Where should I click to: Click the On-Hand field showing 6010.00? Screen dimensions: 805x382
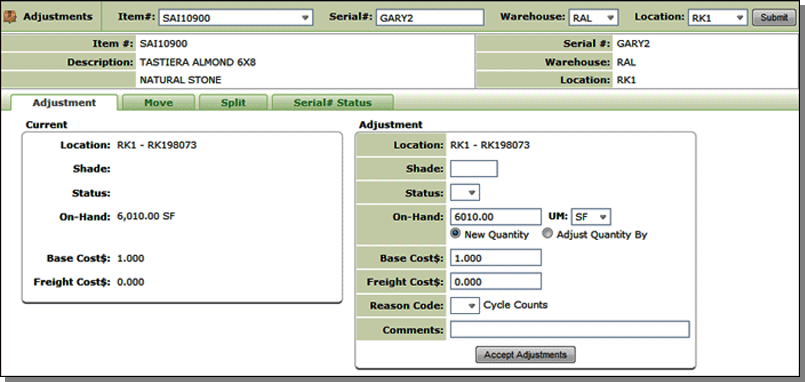495,217
